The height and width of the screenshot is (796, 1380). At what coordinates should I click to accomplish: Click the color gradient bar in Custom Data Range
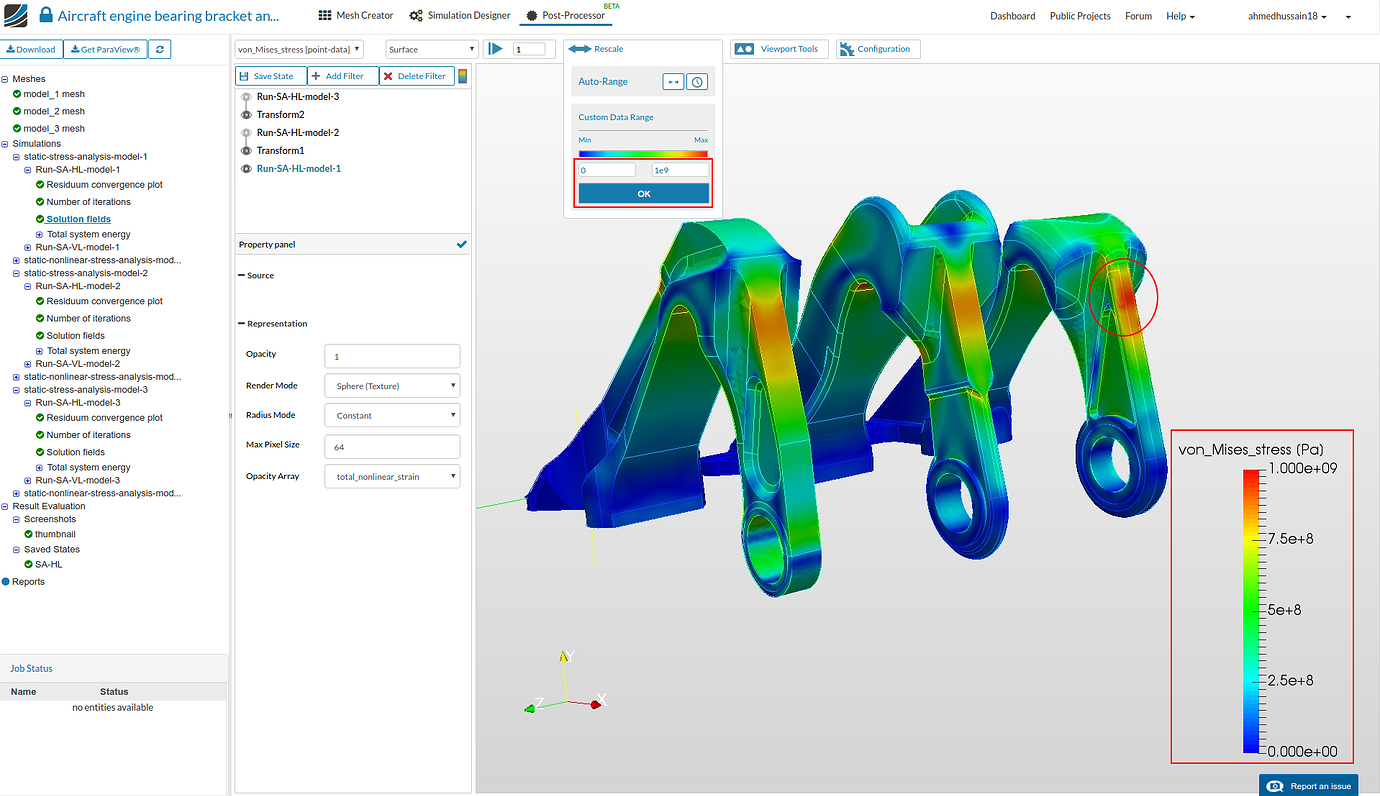tap(644, 153)
